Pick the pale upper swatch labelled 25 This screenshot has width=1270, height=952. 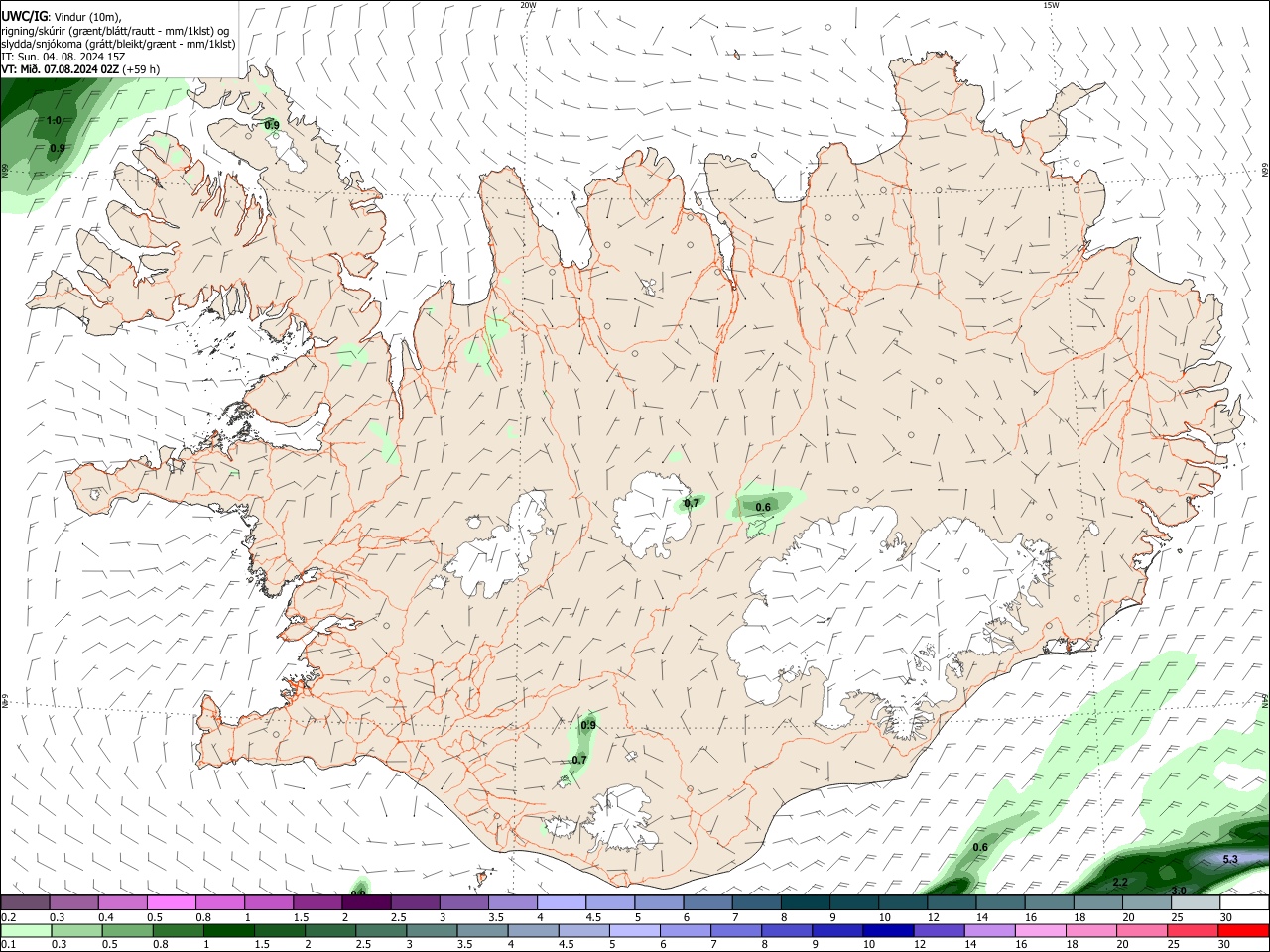(x=1196, y=902)
